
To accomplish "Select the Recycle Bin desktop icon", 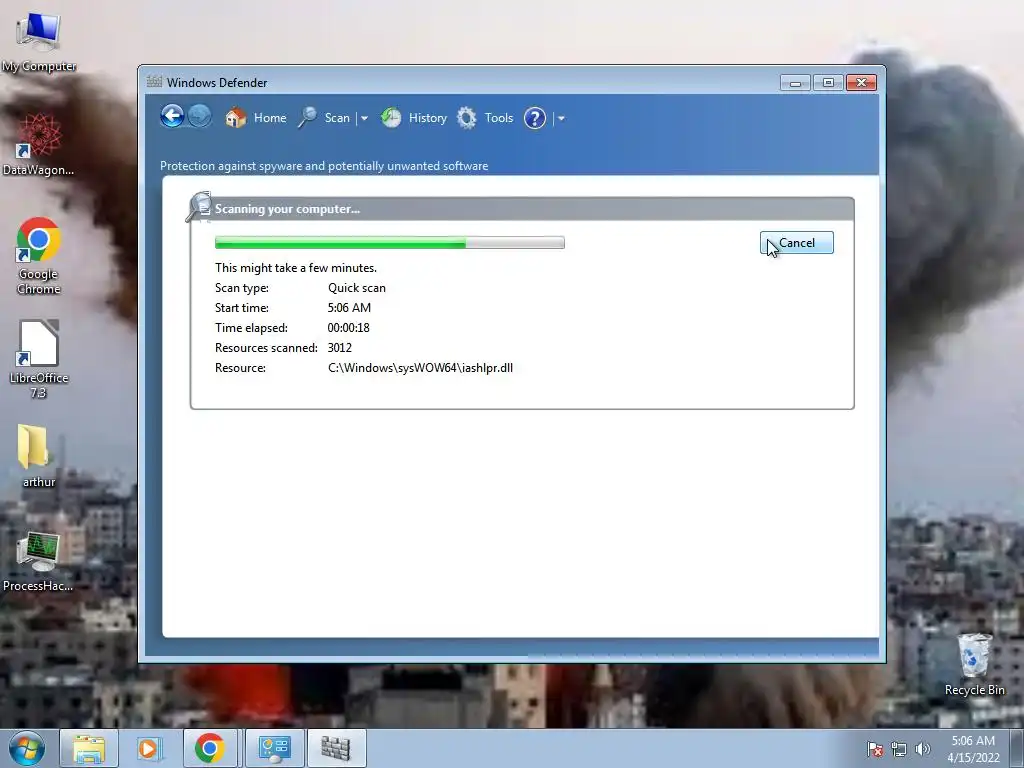I will tap(974, 664).
